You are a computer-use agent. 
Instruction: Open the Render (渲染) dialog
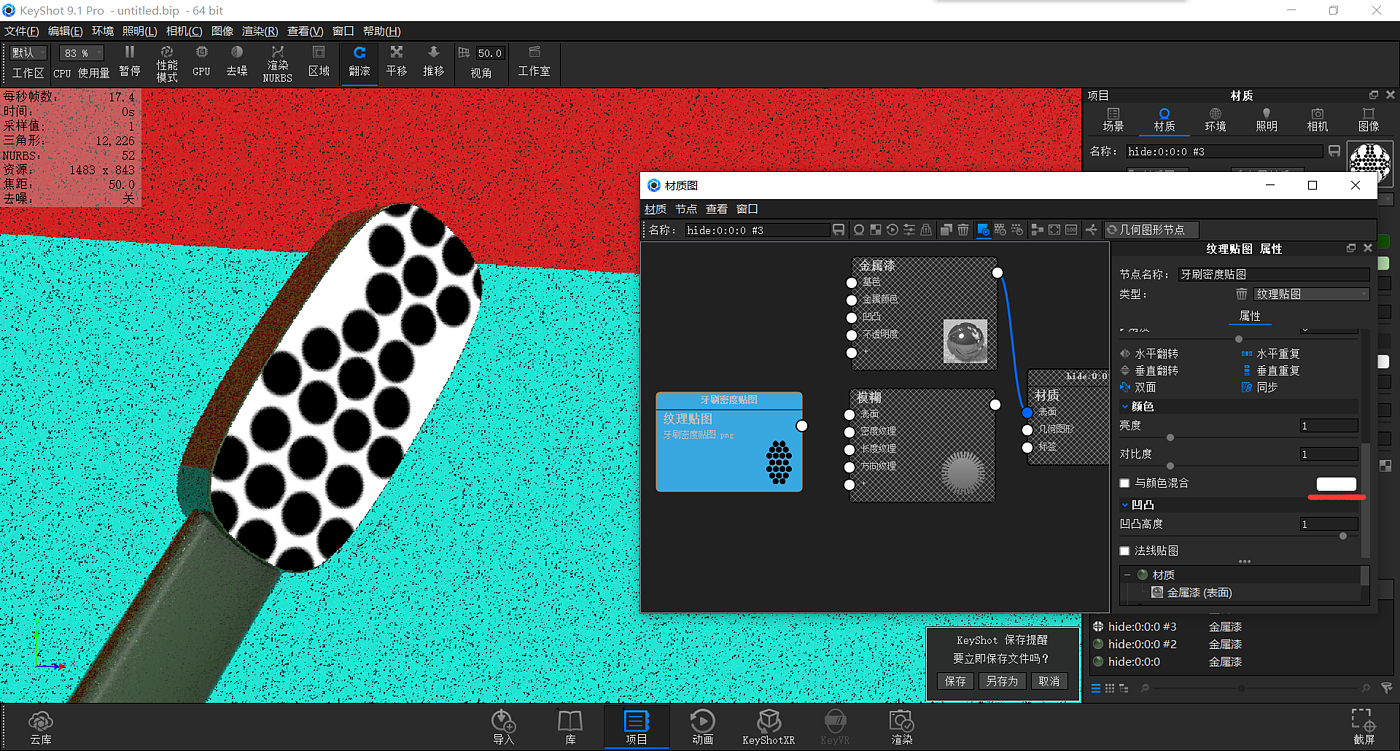[x=901, y=727]
